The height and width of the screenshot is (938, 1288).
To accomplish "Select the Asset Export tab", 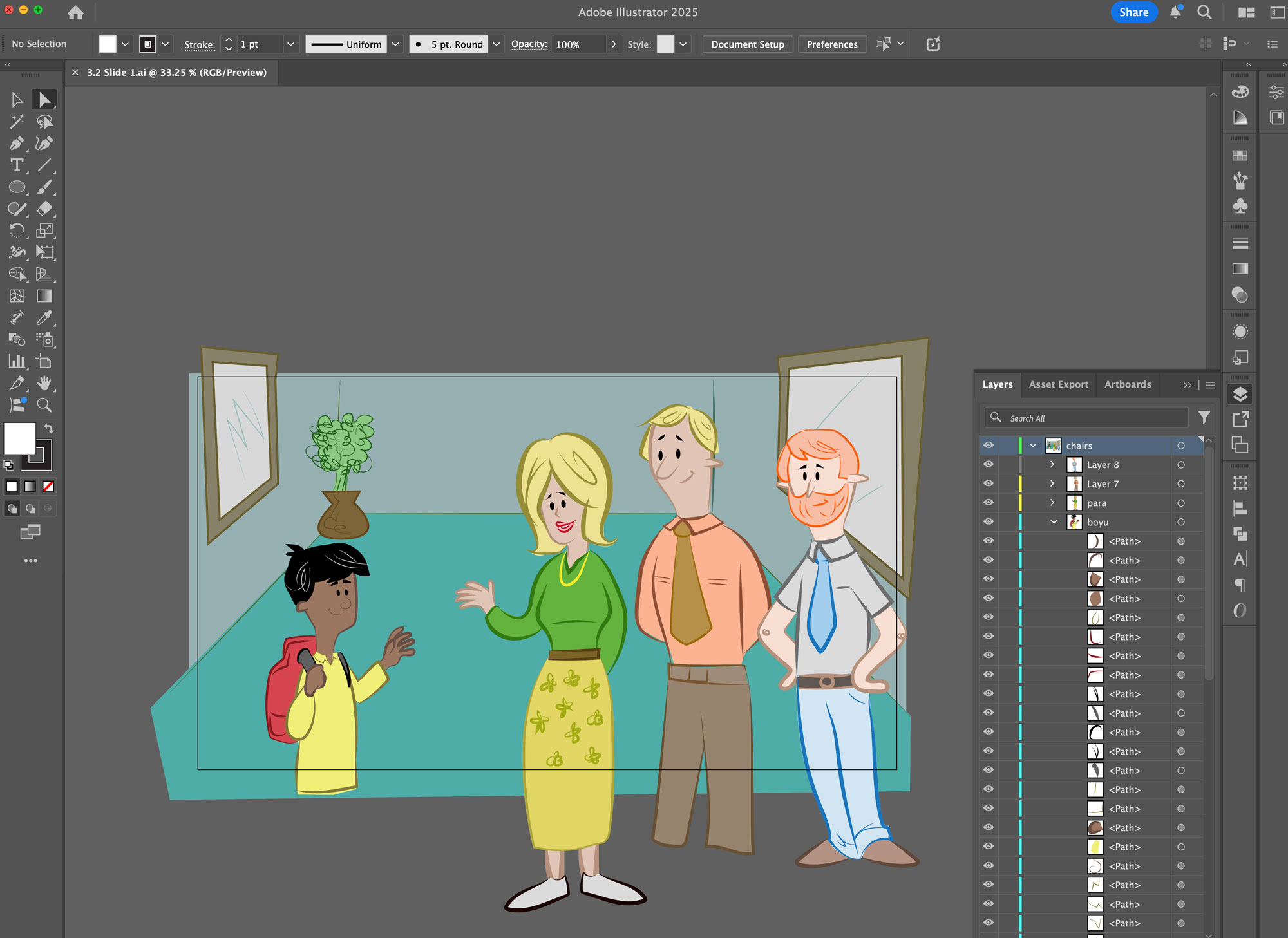I will tap(1058, 384).
